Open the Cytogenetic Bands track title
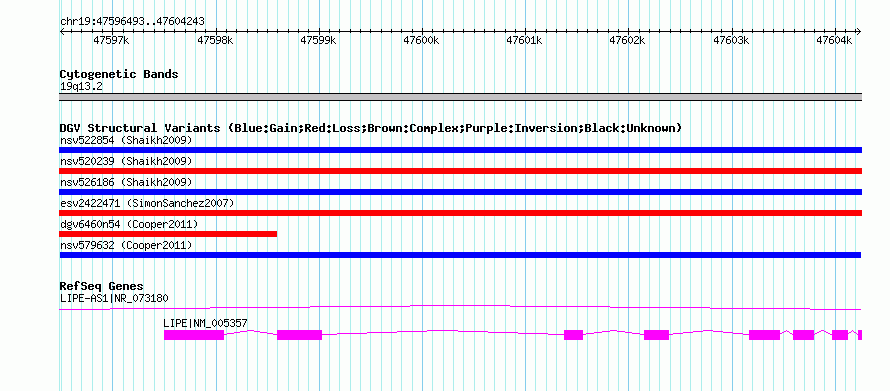 [119, 74]
